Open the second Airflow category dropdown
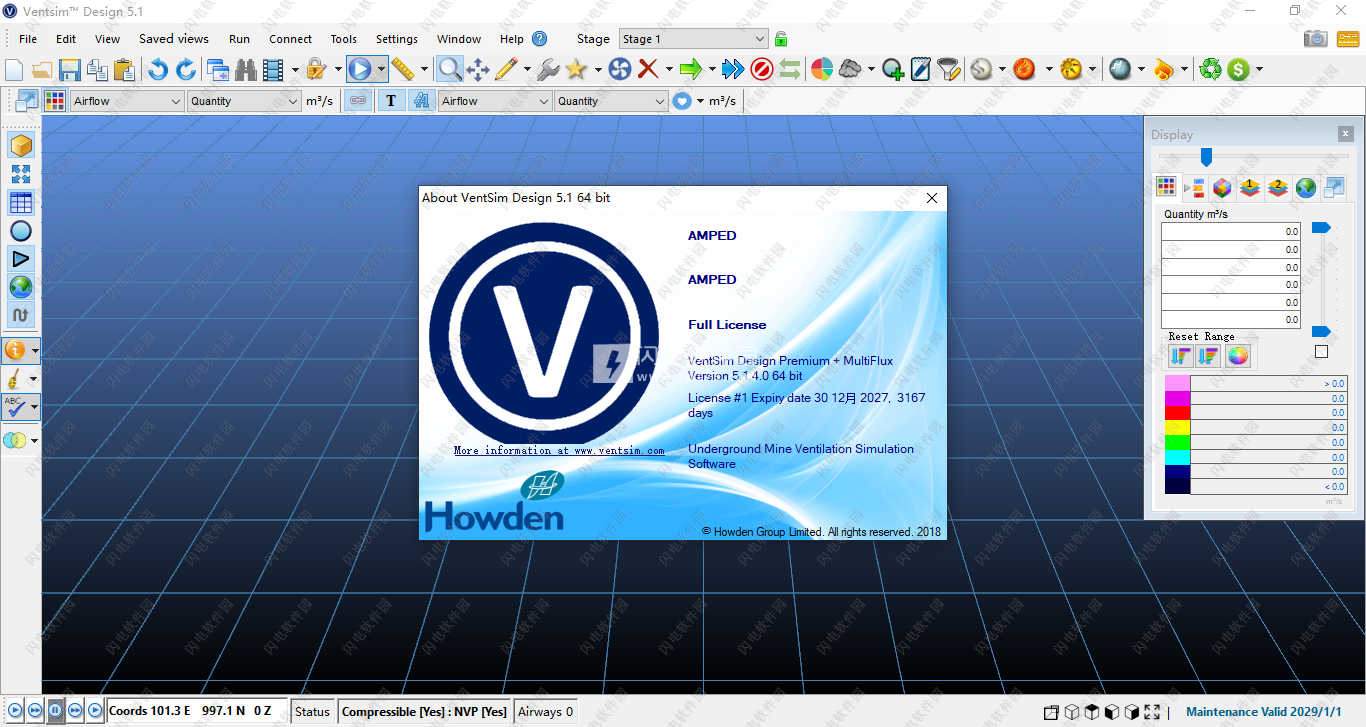Screen dimensions: 1366x727 tap(495, 101)
